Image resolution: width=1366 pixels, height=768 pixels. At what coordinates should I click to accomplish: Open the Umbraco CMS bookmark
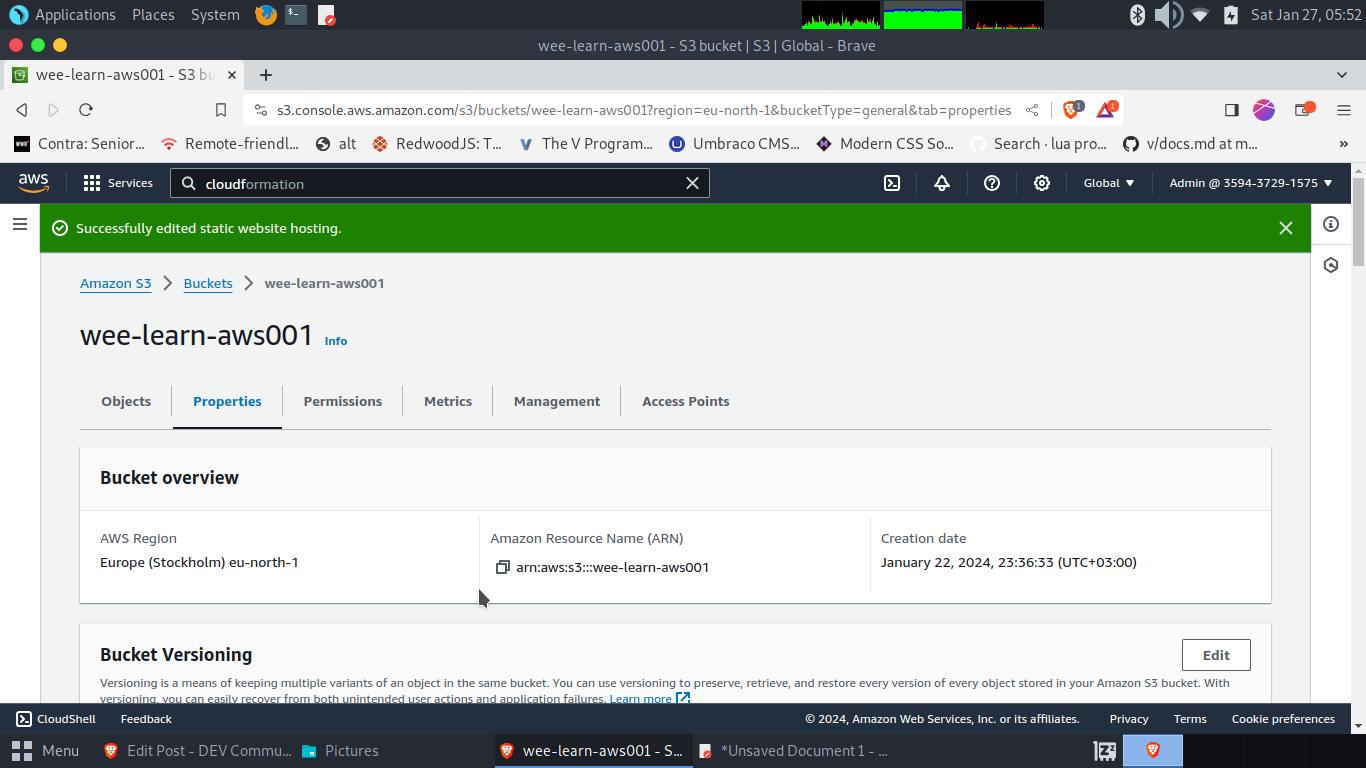click(734, 144)
